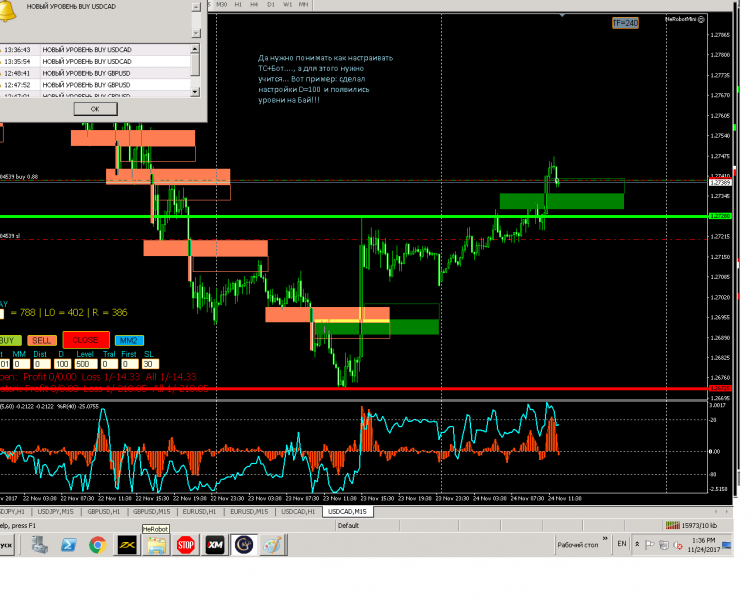Click the action center flag tray icon
This screenshot has height=600, width=750.
click(650, 544)
